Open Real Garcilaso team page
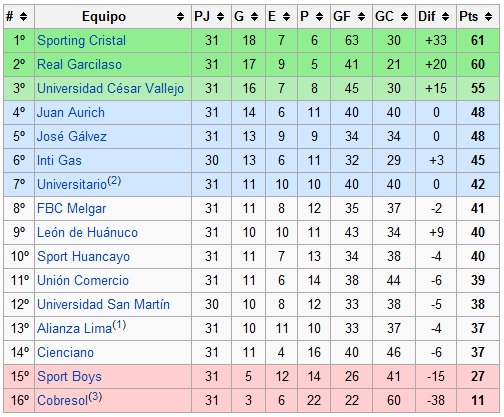 [x=79, y=65]
